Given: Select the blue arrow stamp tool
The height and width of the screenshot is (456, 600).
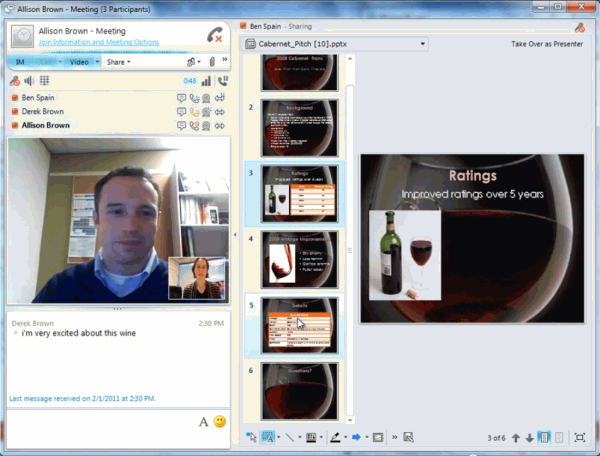Looking at the screenshot, I should [x=356, y=437].
